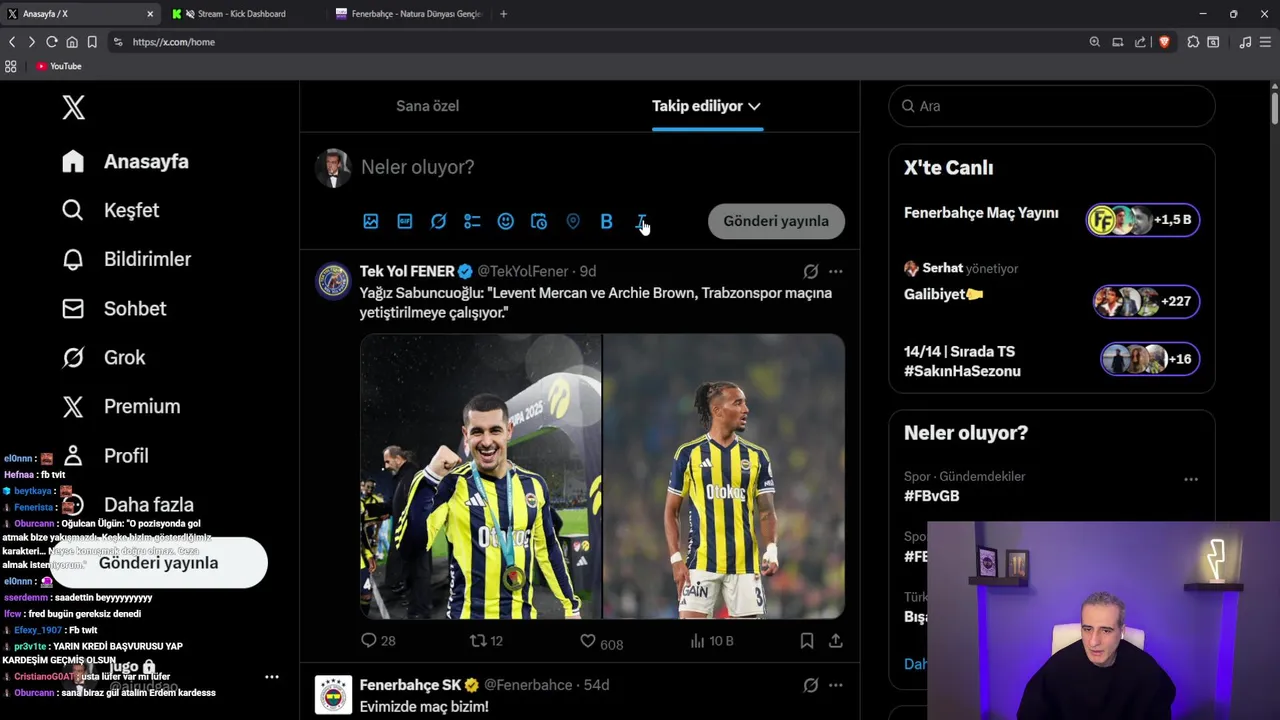The width and height of the screenshot is (1280, 720).
Task: View analytics showing 10 B views
Action: pos(711,641)
